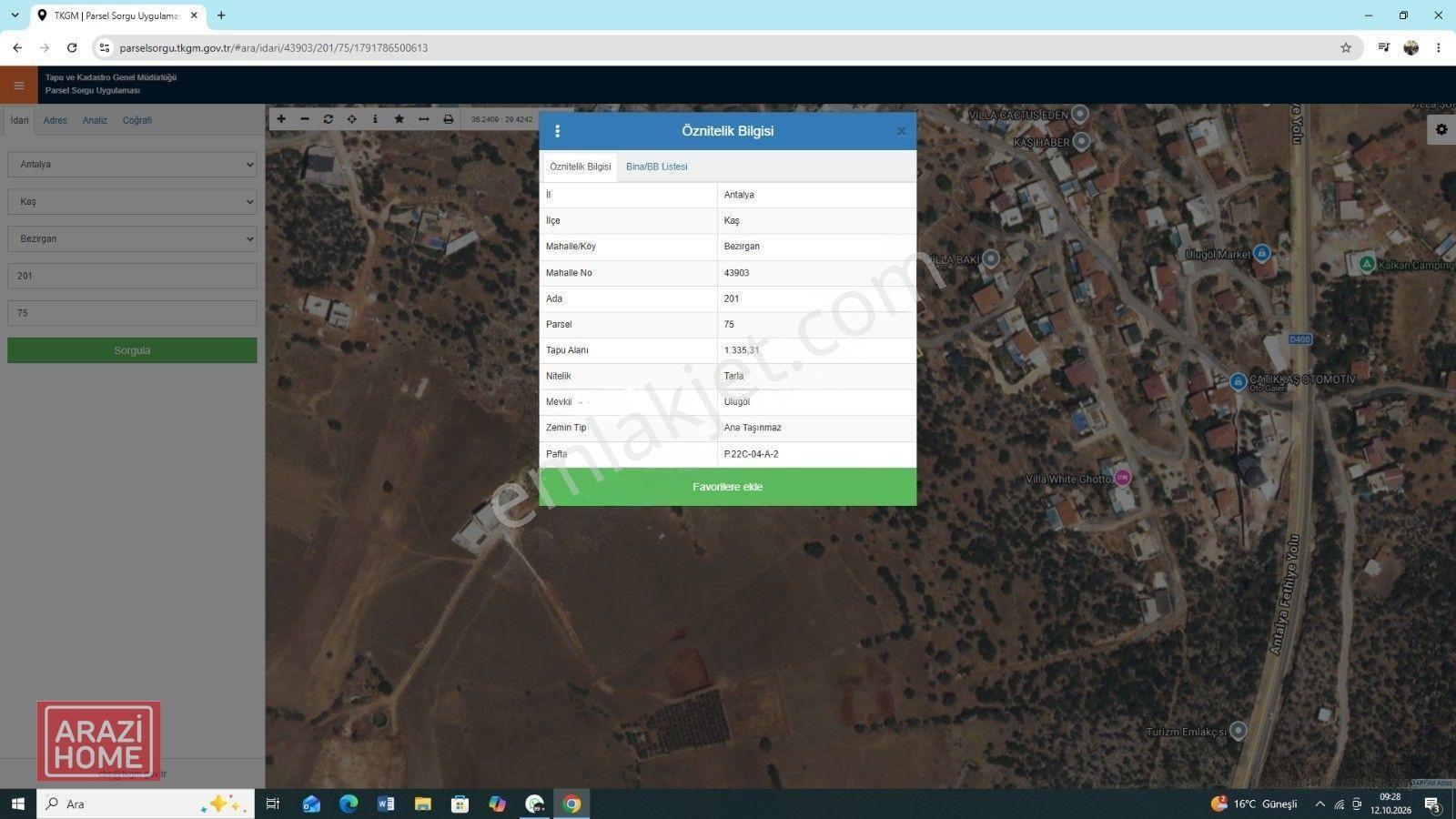Close the Öznitelik Bilgisi dialog
Screen dimensions: 1456x819
(901, 131)
